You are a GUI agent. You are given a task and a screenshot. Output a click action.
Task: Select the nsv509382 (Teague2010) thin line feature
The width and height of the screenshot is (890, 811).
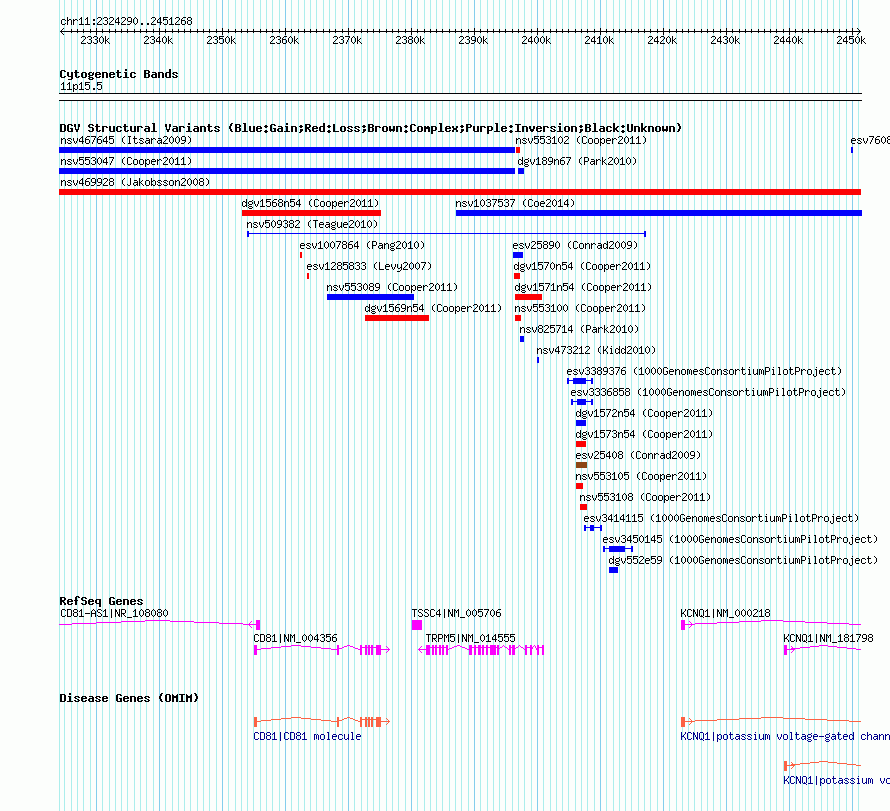447,234
